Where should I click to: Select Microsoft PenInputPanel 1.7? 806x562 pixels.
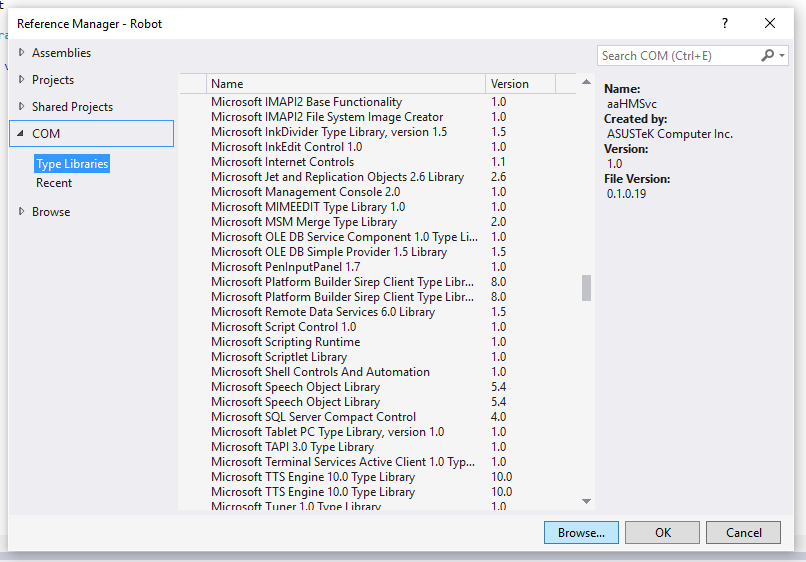pyautogui.click(x=378, y=267)
